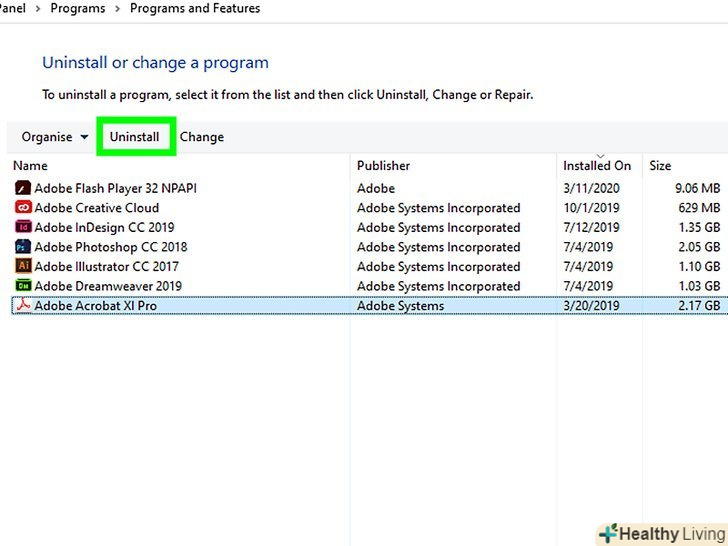Click the Uninstall button
The image size is (728, 546).
click(135, 137)
